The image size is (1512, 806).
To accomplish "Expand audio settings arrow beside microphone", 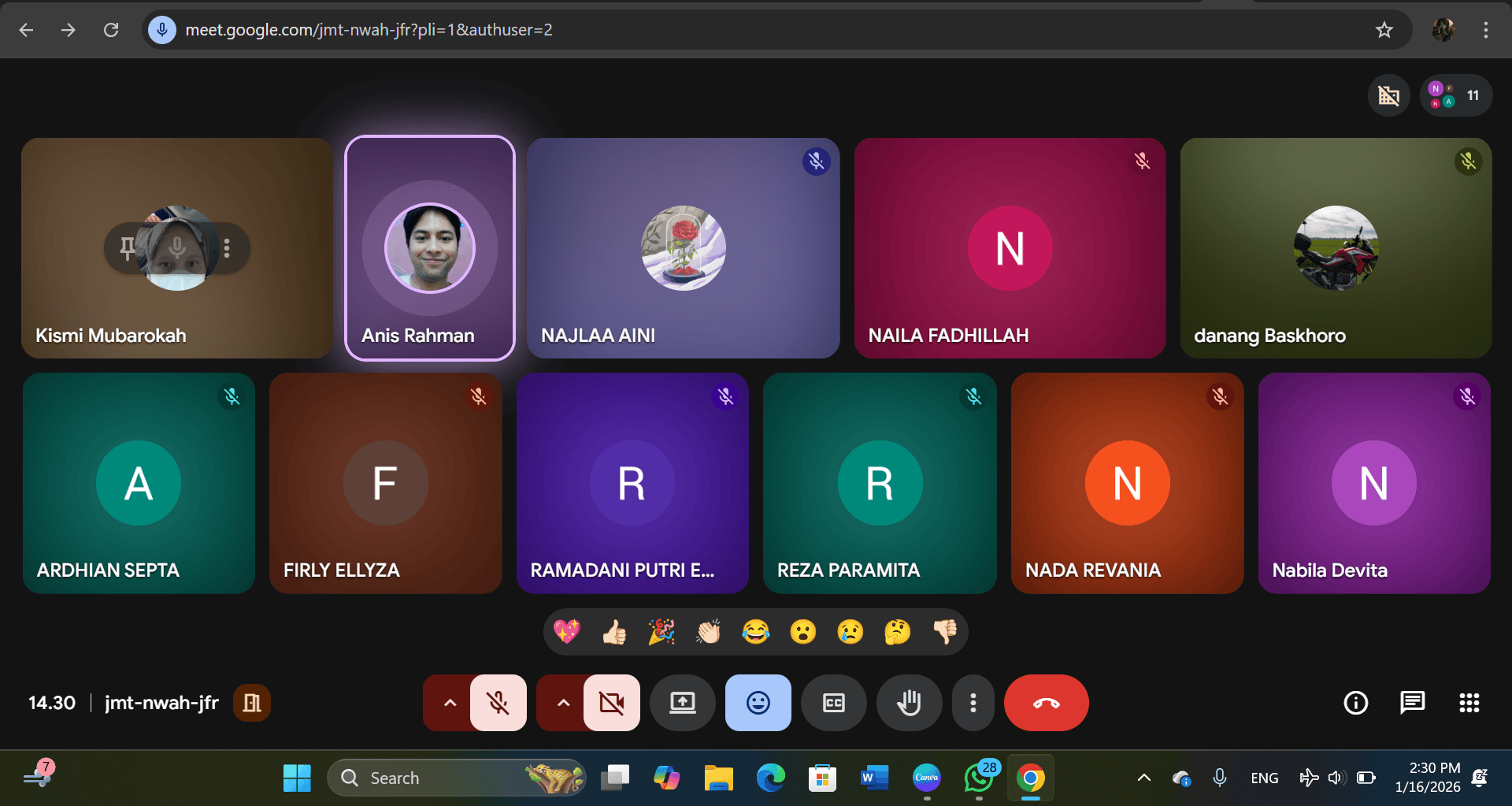I will pyautogui.click(x=450, y=703).
